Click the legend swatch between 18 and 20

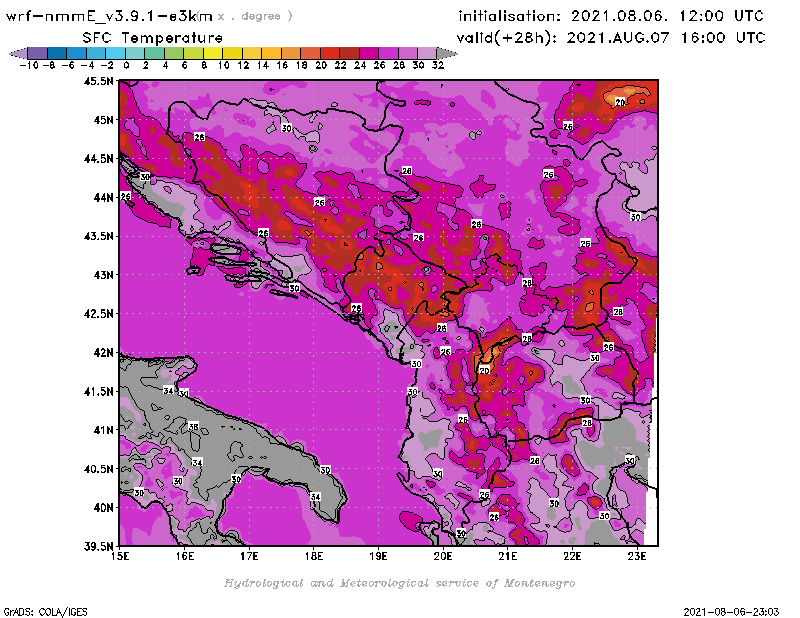pyautogui.click(x=311, y=53)
